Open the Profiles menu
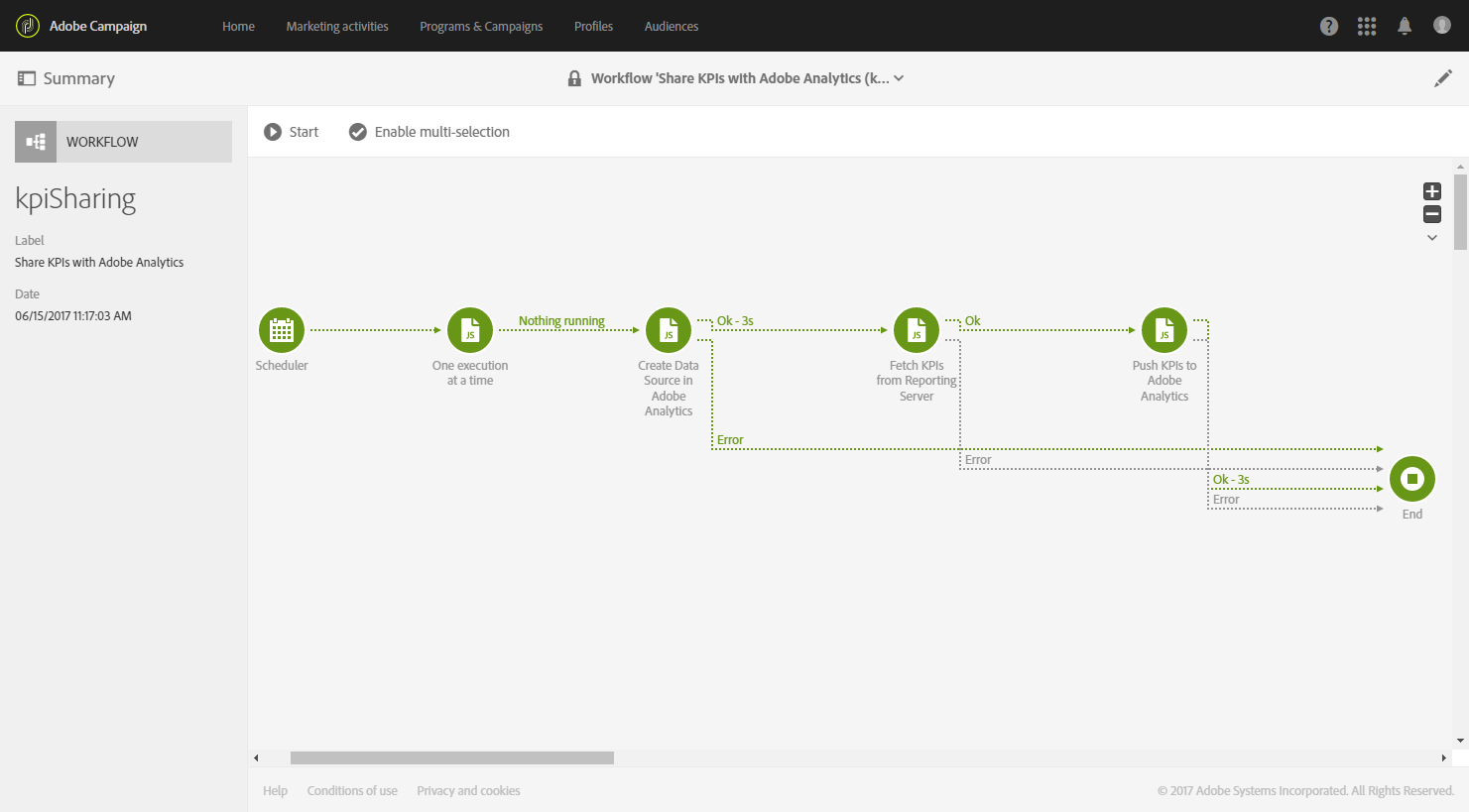This screenshot has height=812, width=1469. tap(593, 27)
